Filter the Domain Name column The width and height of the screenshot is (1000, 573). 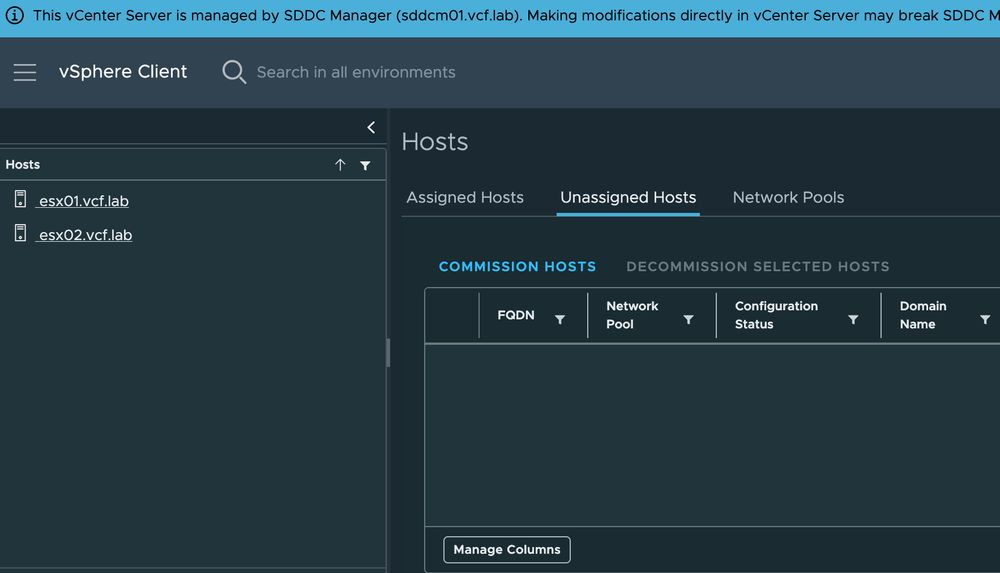[x=985, y=320]
